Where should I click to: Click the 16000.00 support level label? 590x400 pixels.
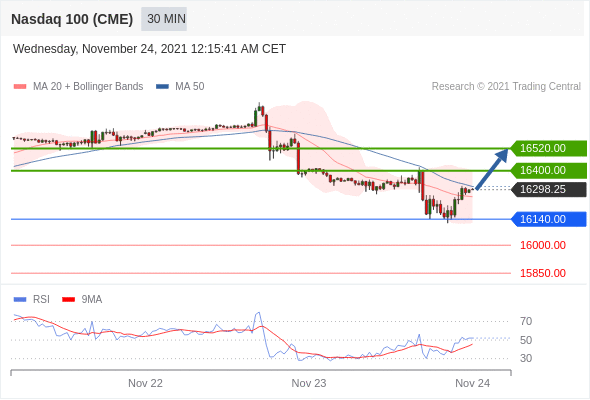543,245
